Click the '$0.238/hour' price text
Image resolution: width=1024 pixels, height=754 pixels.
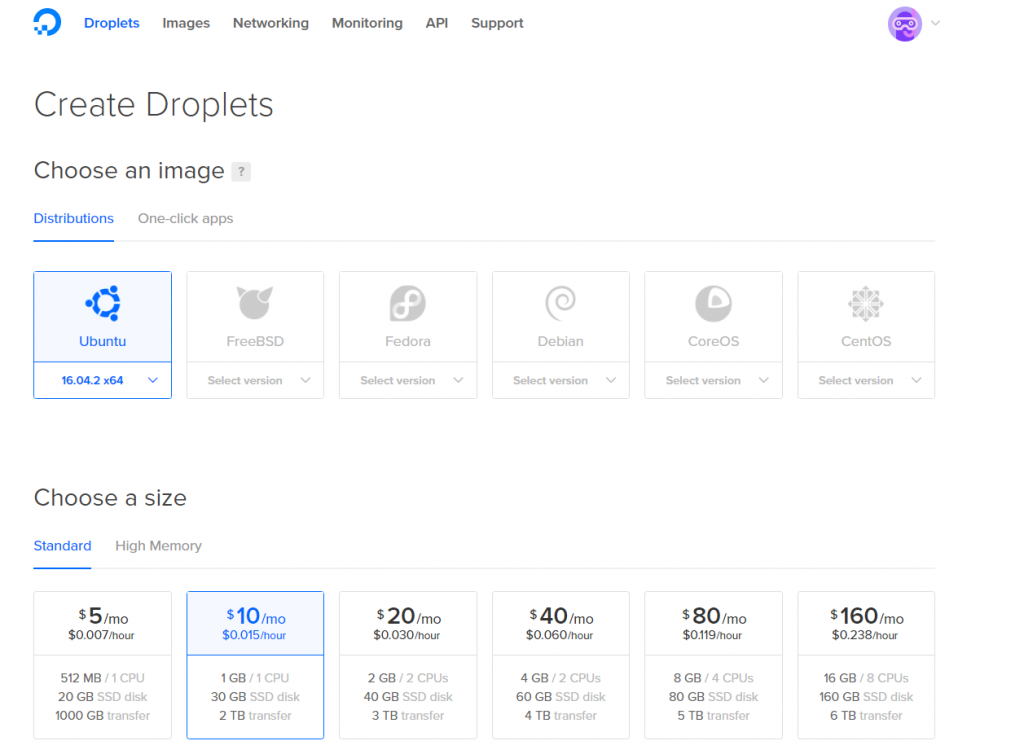pos(865,635)
